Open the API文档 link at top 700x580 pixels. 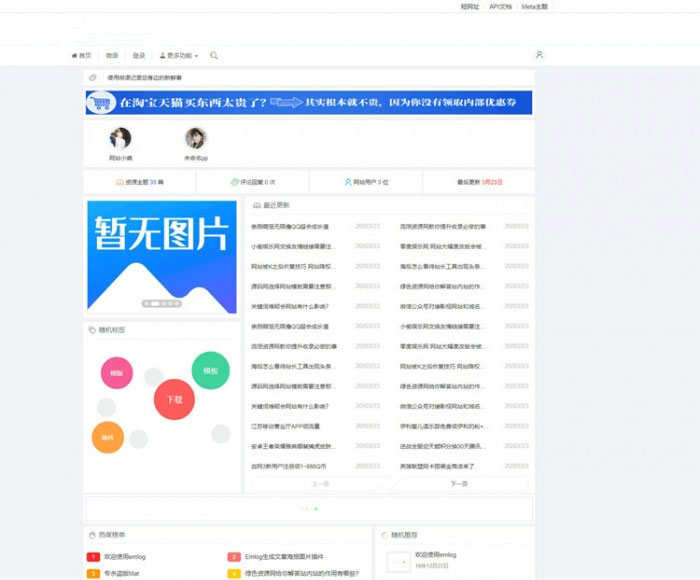500,6
